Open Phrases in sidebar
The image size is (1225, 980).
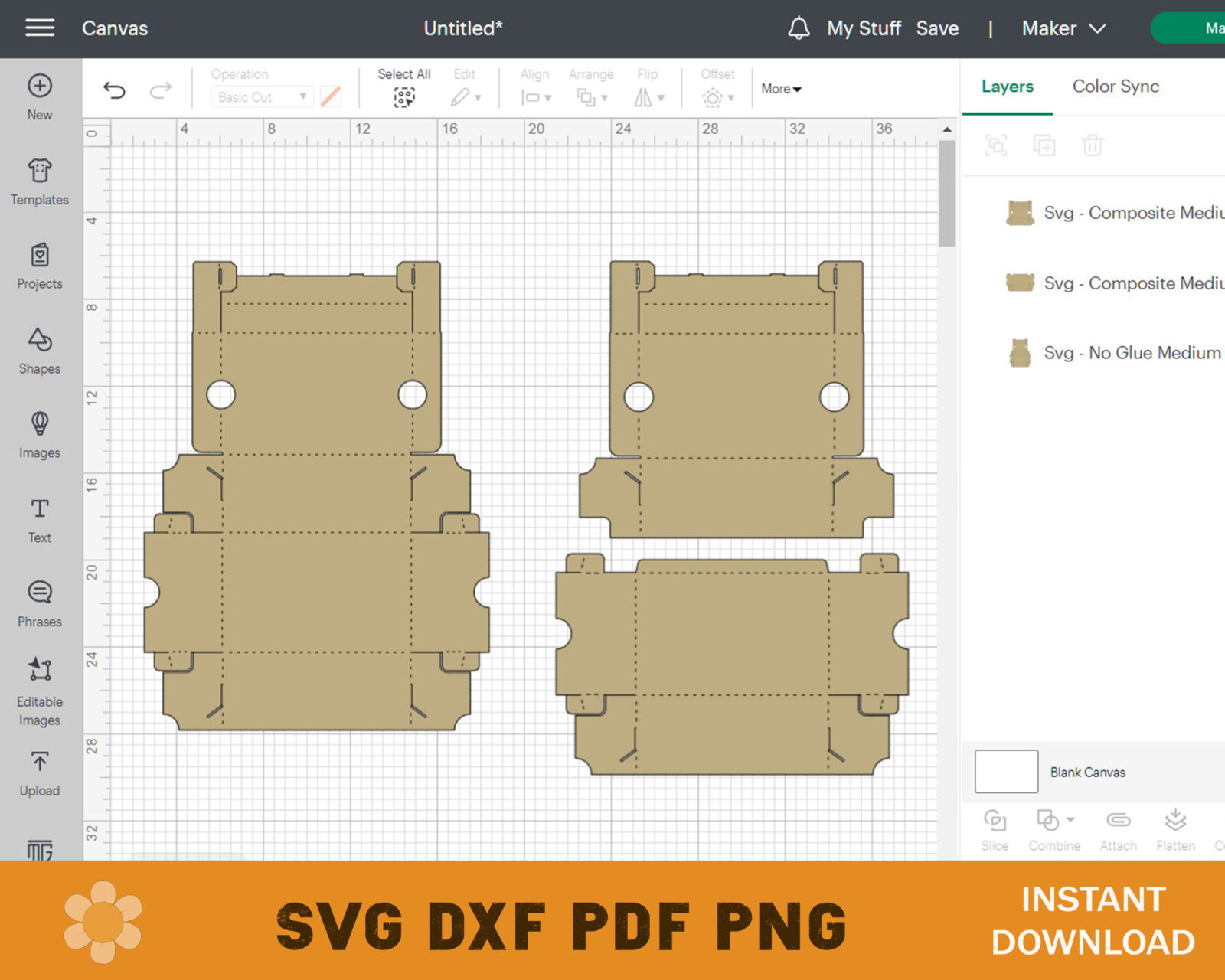point(40,604)
